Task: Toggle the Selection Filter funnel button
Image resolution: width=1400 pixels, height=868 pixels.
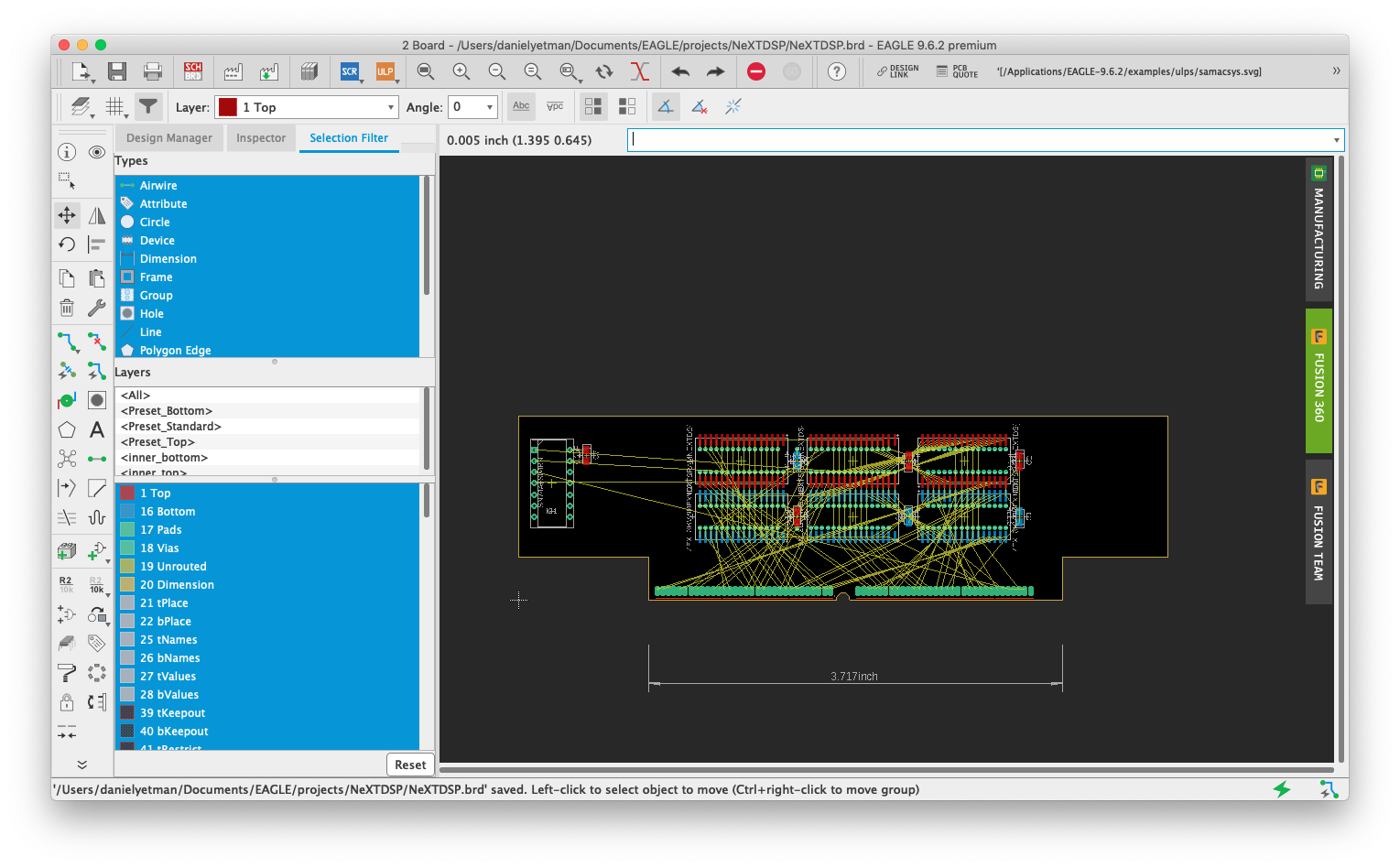Action: point(147,107)
